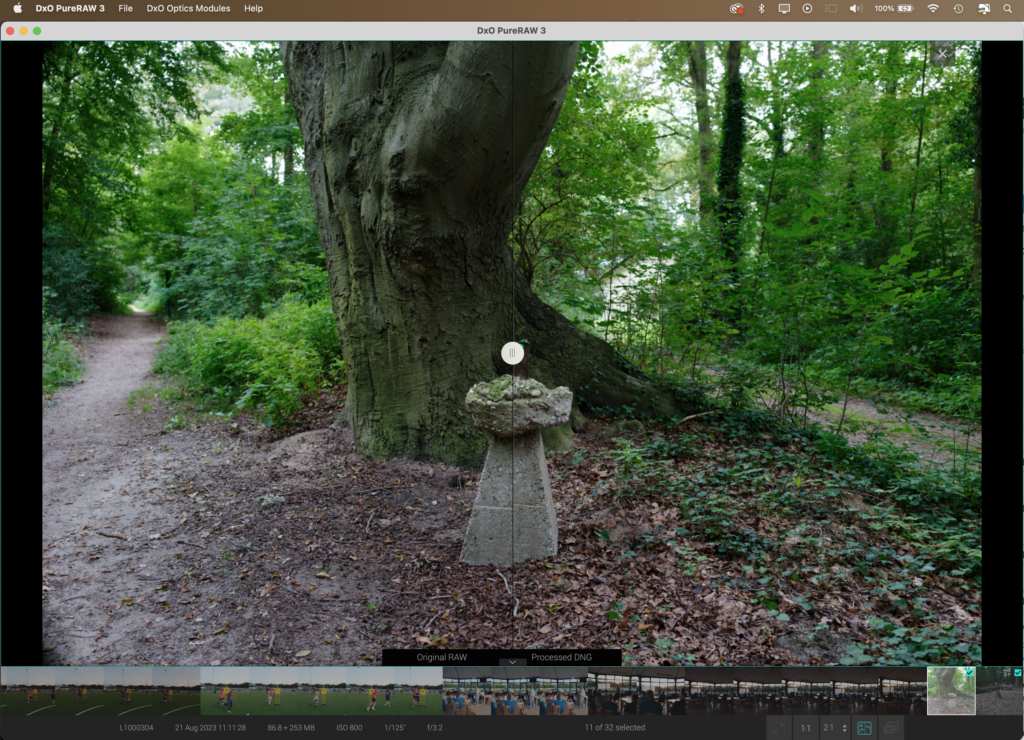
Task: Click the screen mirroring display icon
Action: pyautogui.click(x=784, y=8)
